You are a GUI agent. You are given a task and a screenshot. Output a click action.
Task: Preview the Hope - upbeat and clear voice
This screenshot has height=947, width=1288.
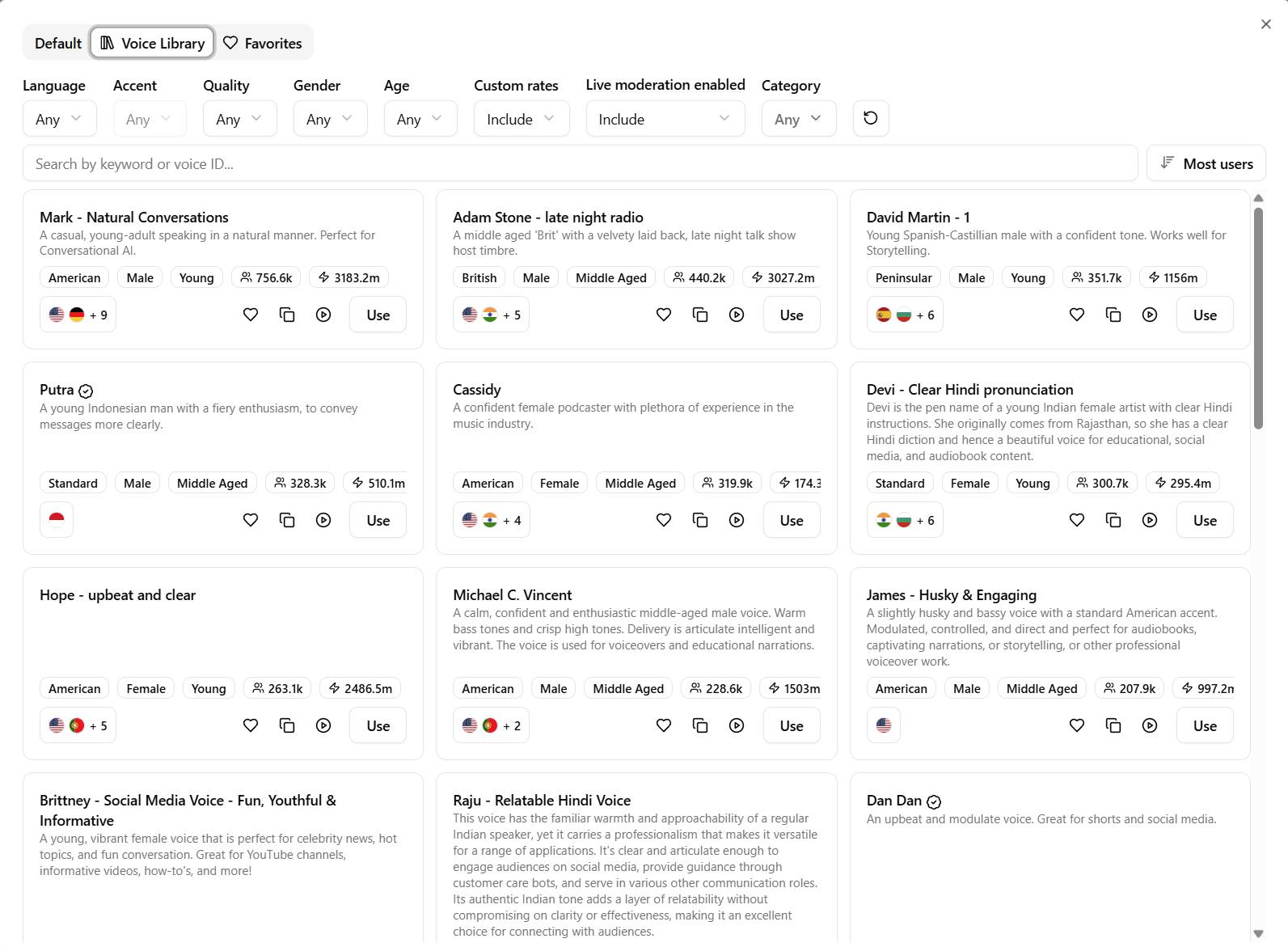tap(323, 725)
